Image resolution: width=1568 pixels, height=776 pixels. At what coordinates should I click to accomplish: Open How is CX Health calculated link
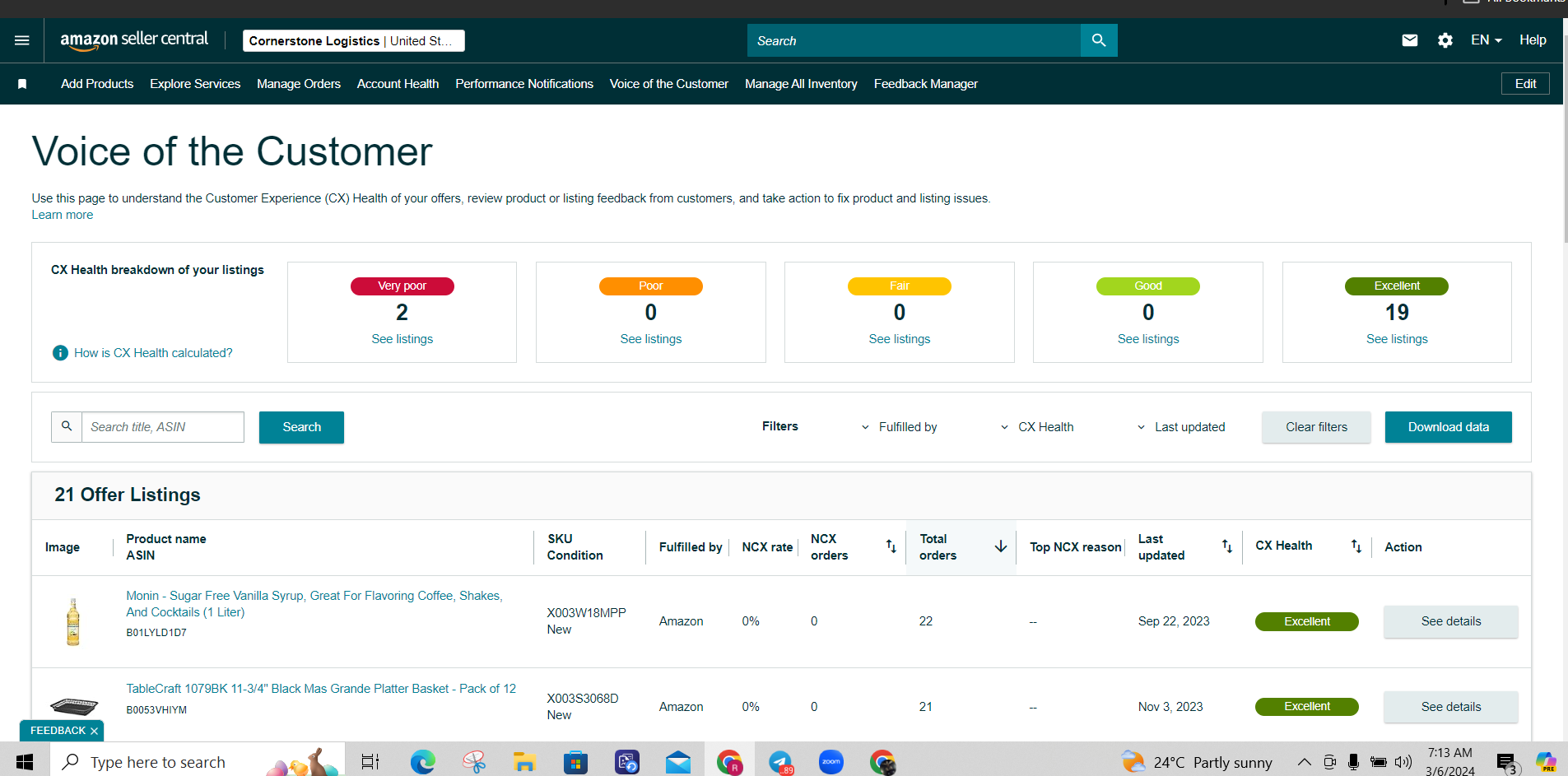[153, 353]
